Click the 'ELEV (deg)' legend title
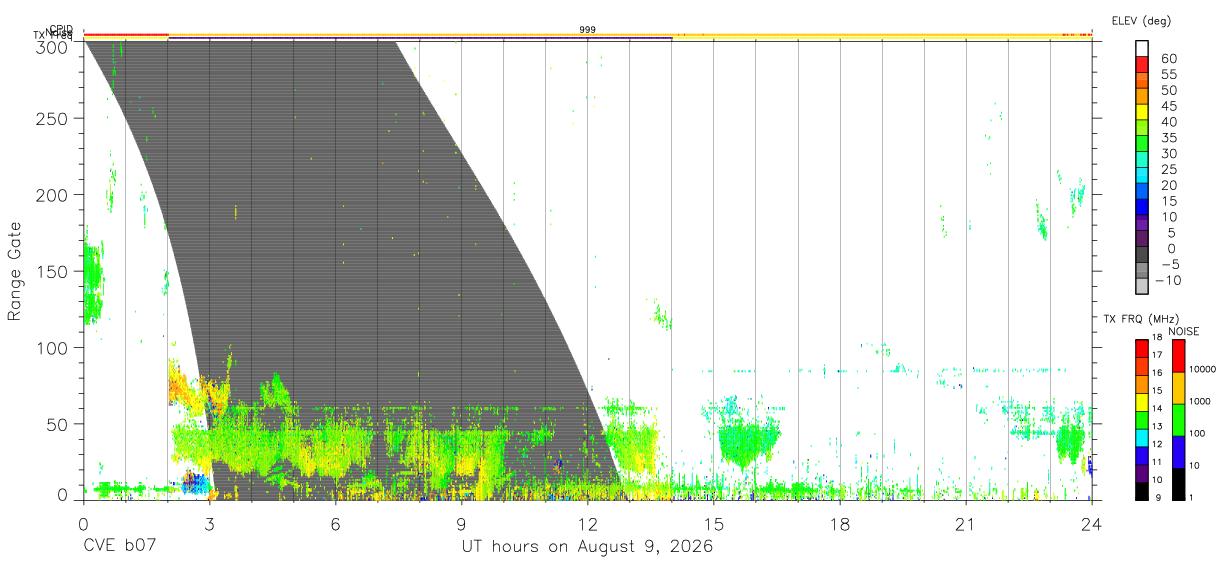The image size is (1228, 567). [x=1141, y=20]
